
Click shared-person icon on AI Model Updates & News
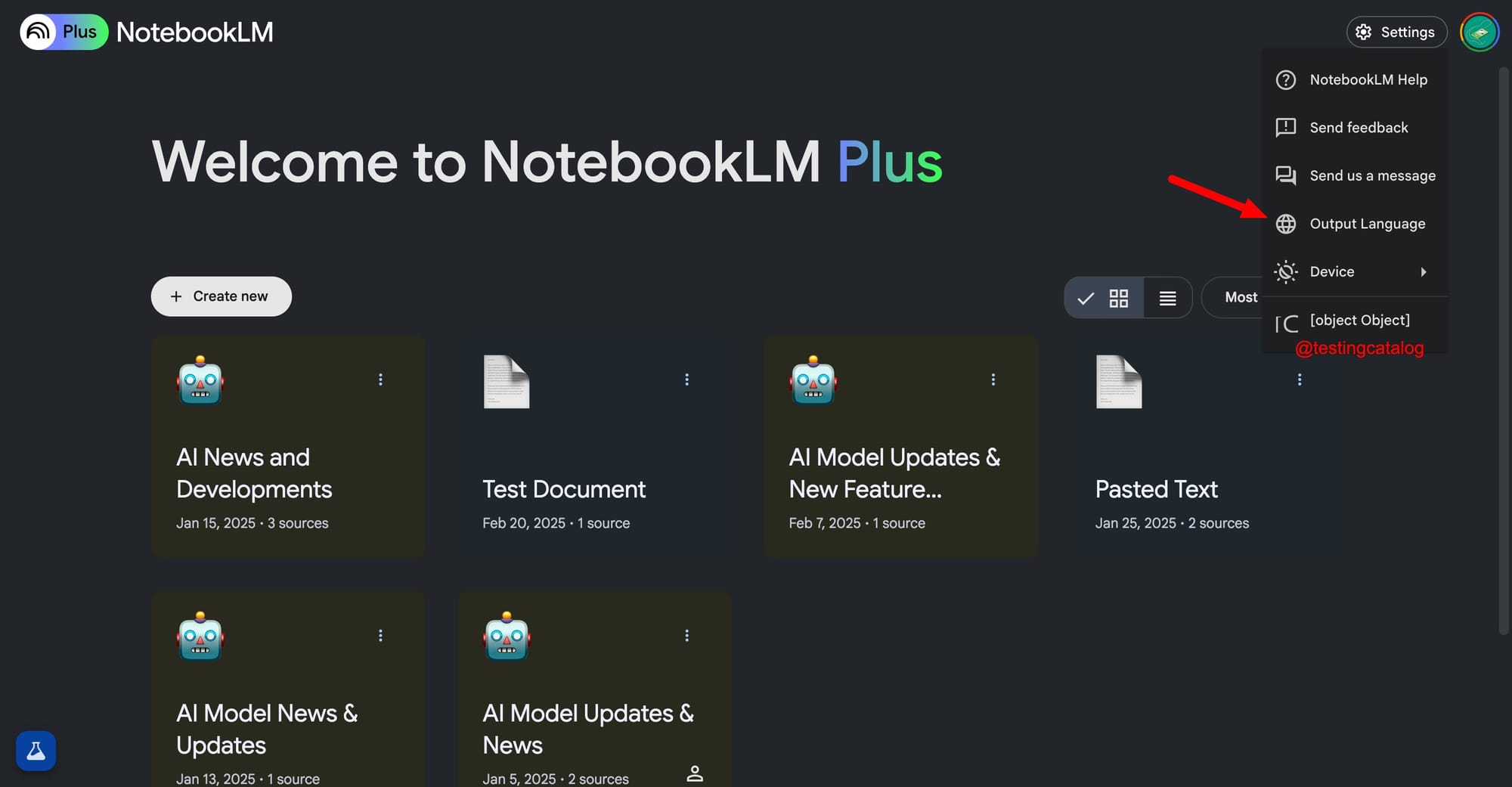[x=695, y=773]
